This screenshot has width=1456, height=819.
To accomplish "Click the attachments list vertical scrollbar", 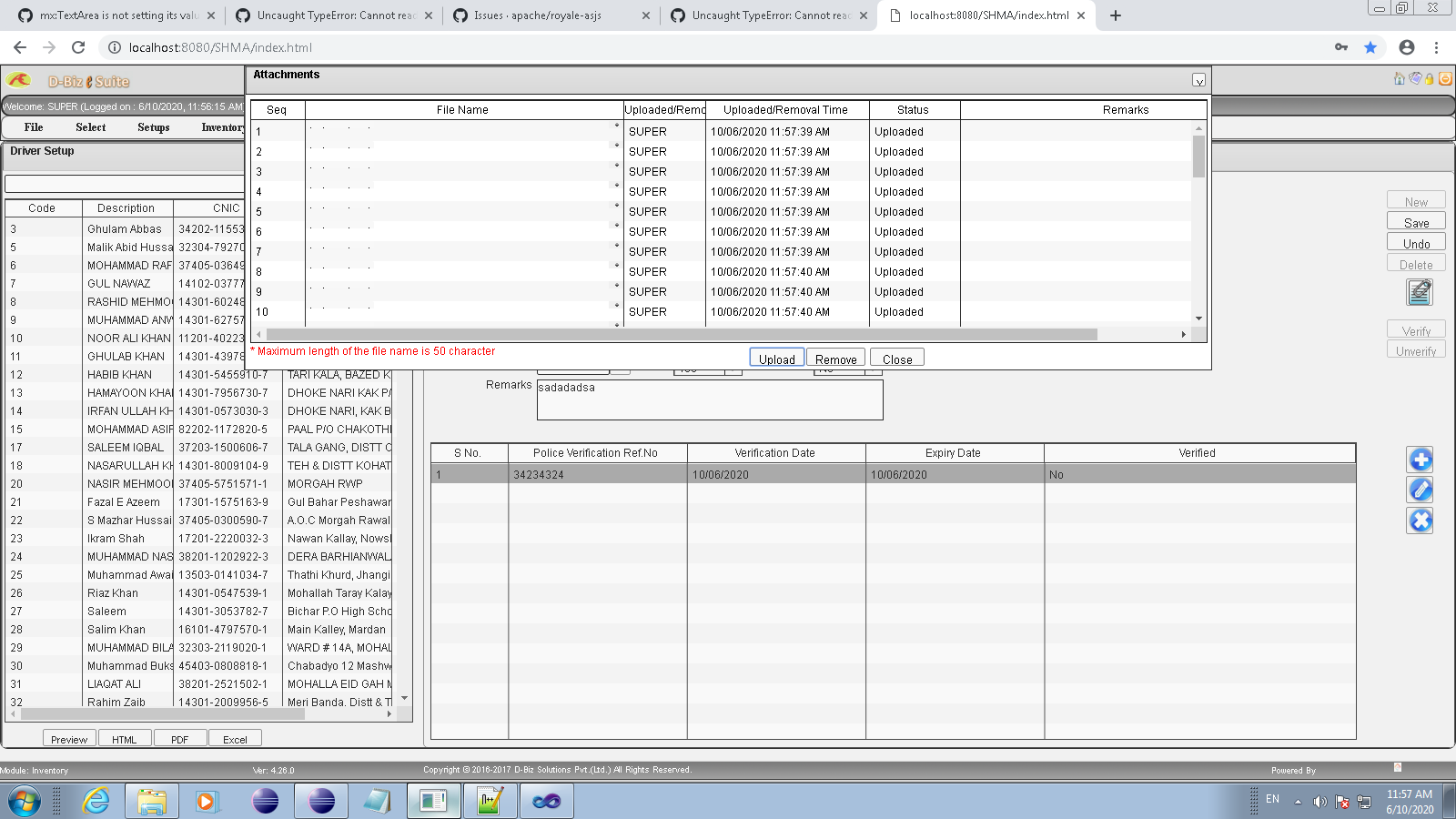I will (1198, 157).
